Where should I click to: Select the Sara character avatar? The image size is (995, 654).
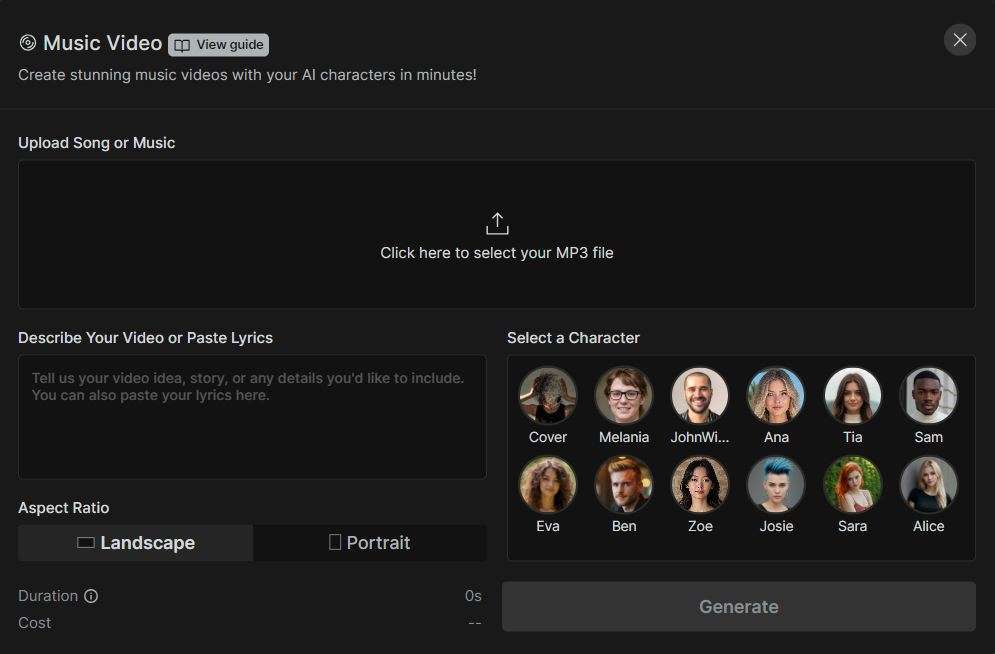tap(852, 484)
